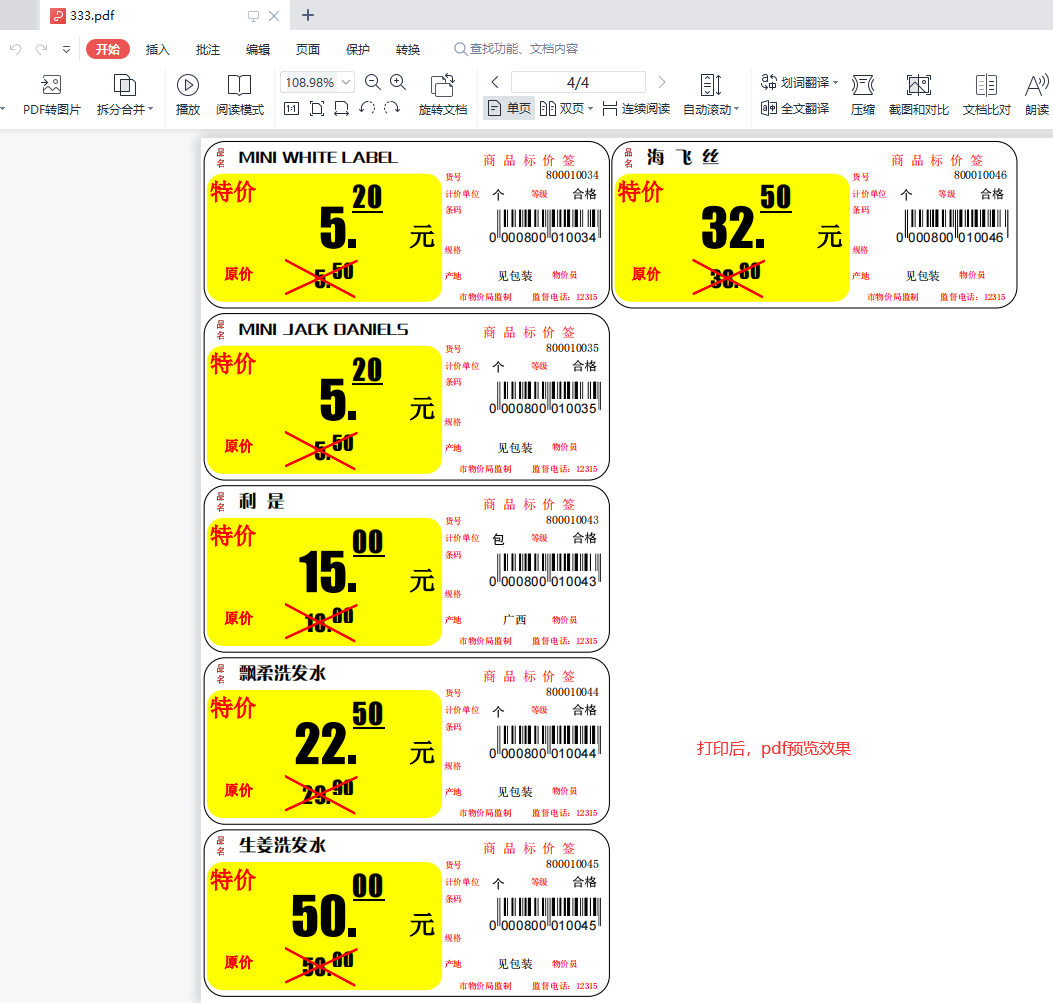Open the 编辑 ribbon tab
1053x1003 pixels.
tap(258, 49)
